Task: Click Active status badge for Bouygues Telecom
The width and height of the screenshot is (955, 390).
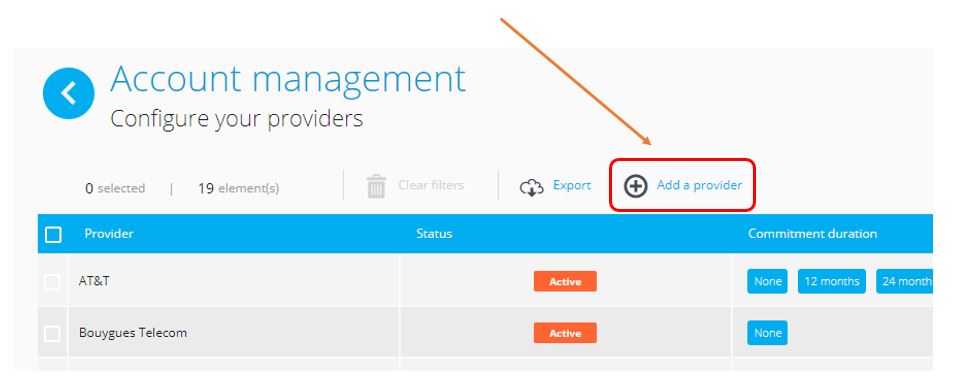Action: click(565, 333)
